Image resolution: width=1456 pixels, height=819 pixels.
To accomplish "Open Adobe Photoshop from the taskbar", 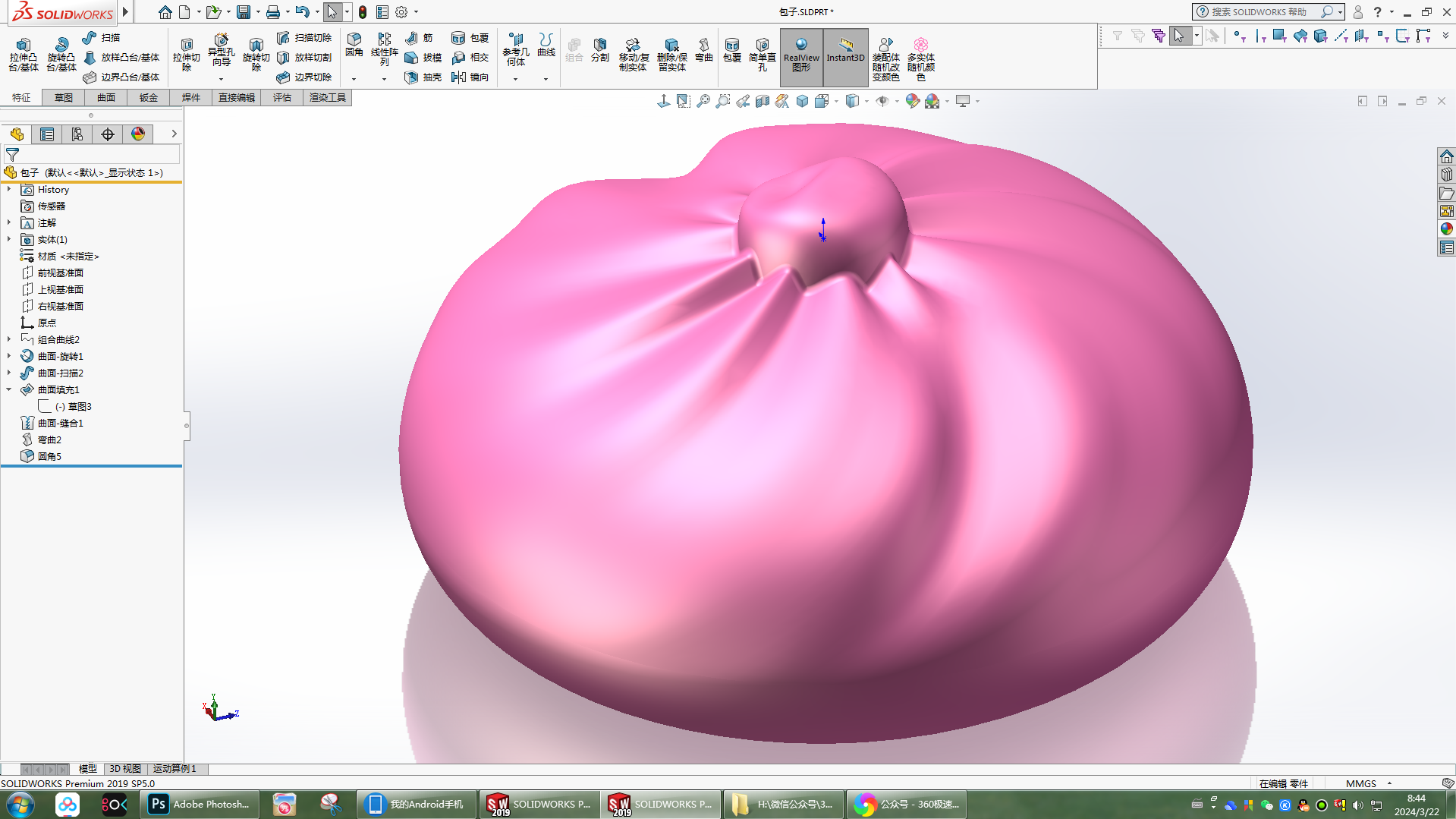I will (x=200, y=804).
